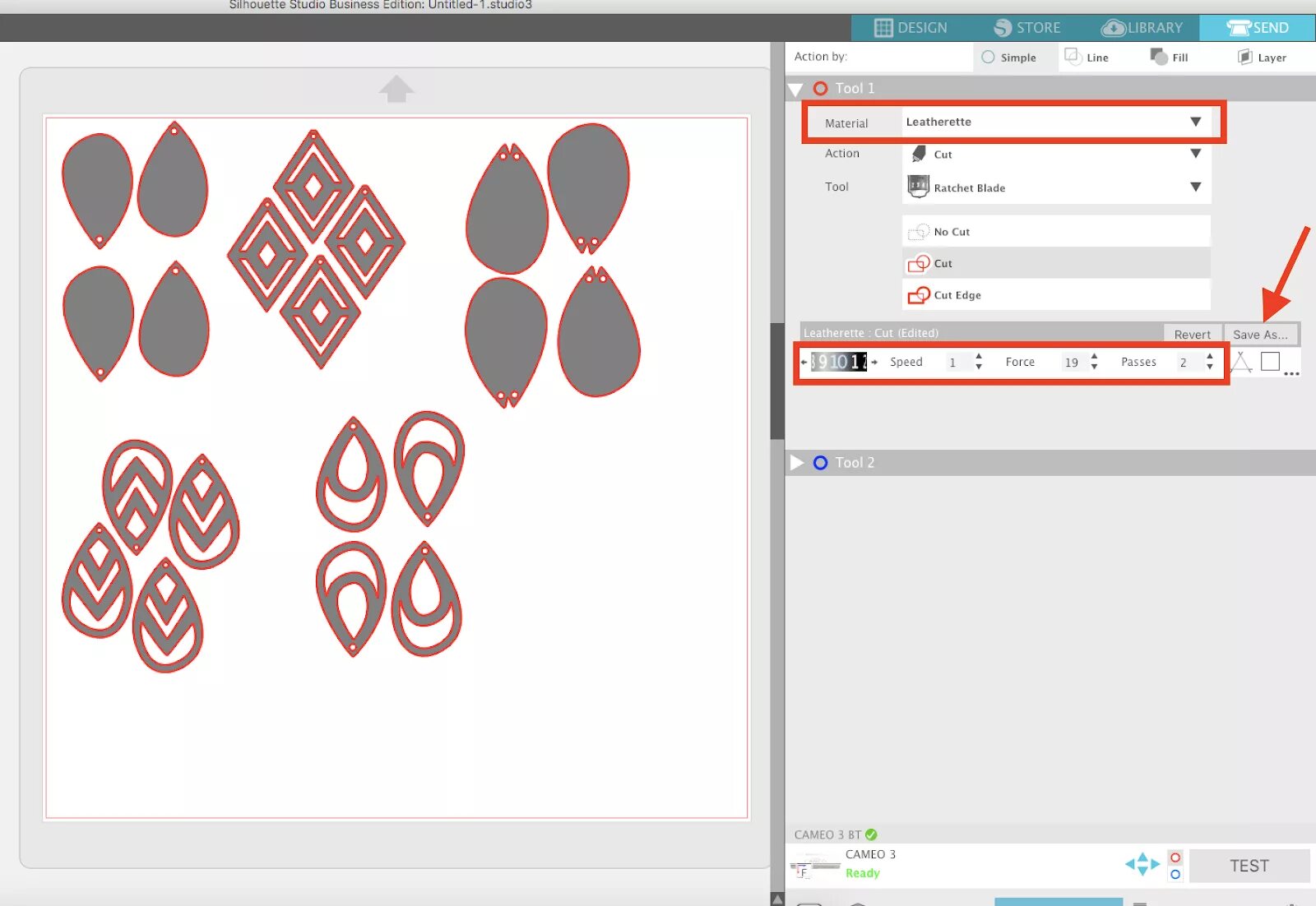
Task: Click the blade icon beside Action Cut
Action: (919, 154)
